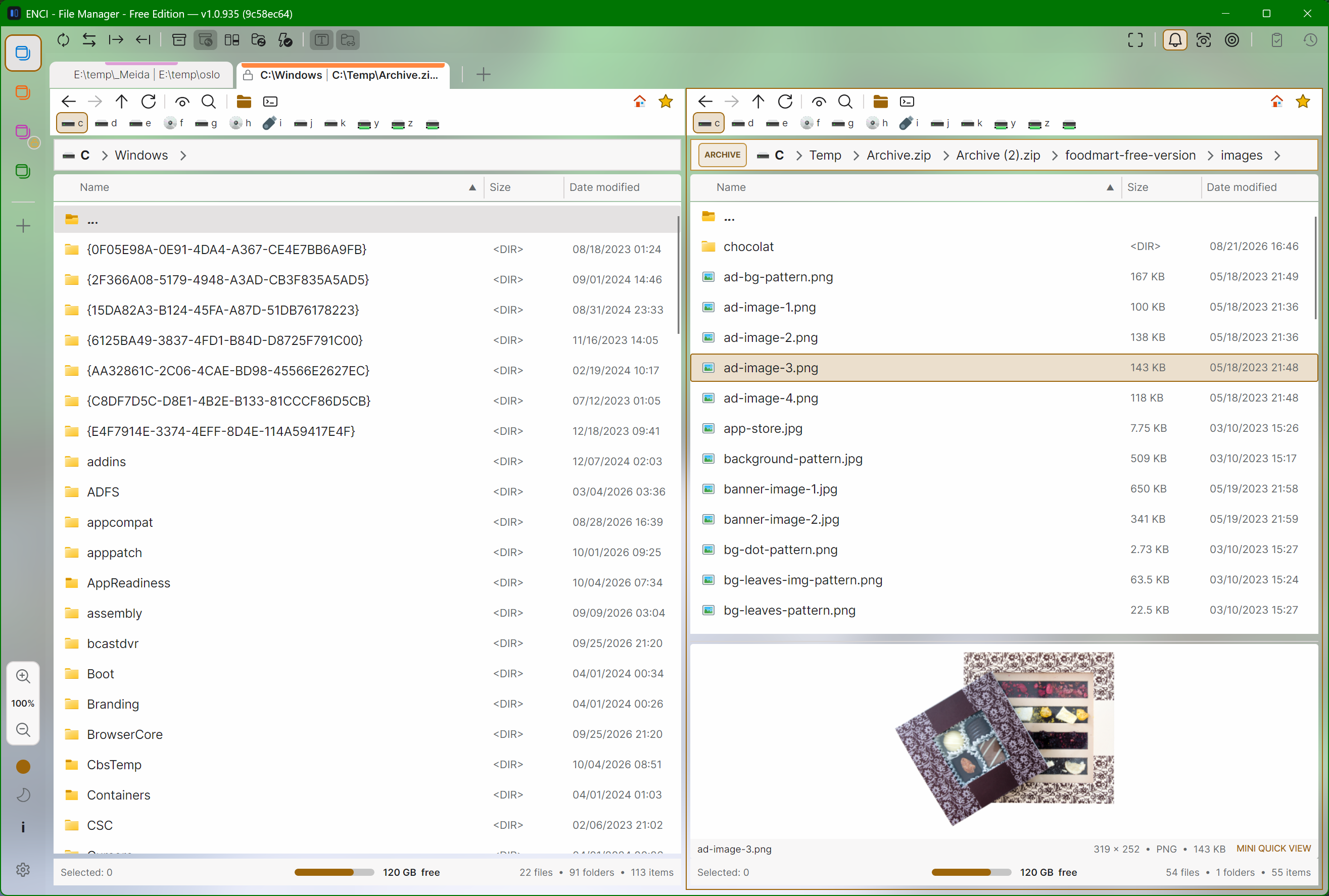
Task: Click the refresh/sync icon in top toolbar
Action: click(64, 40)
